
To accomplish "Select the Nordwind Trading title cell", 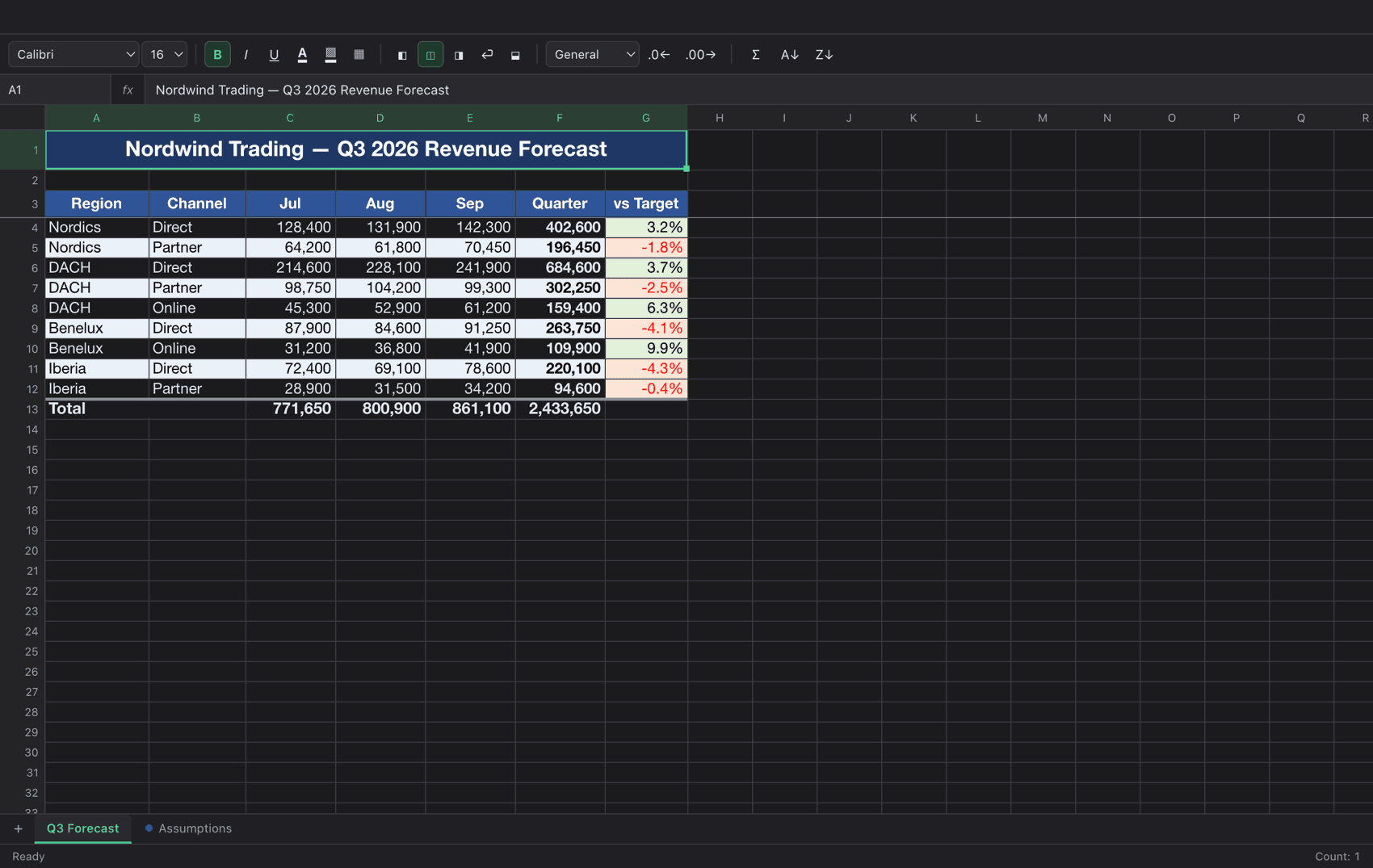I will (x=366, y=149).
